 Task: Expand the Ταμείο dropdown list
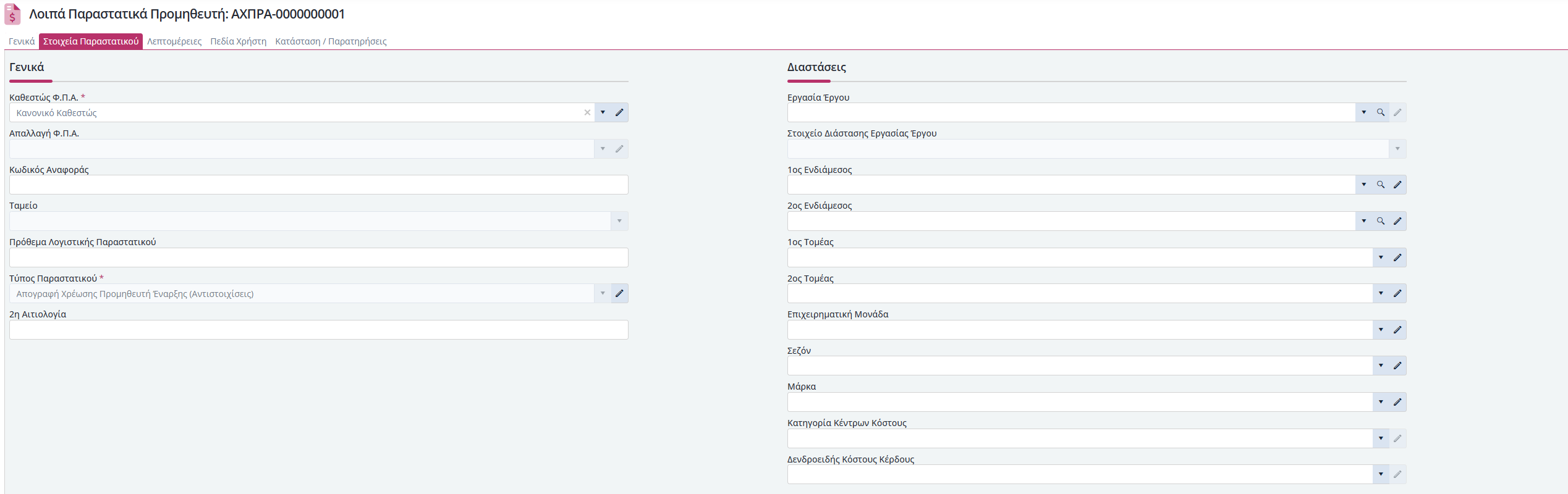point(619,221)
